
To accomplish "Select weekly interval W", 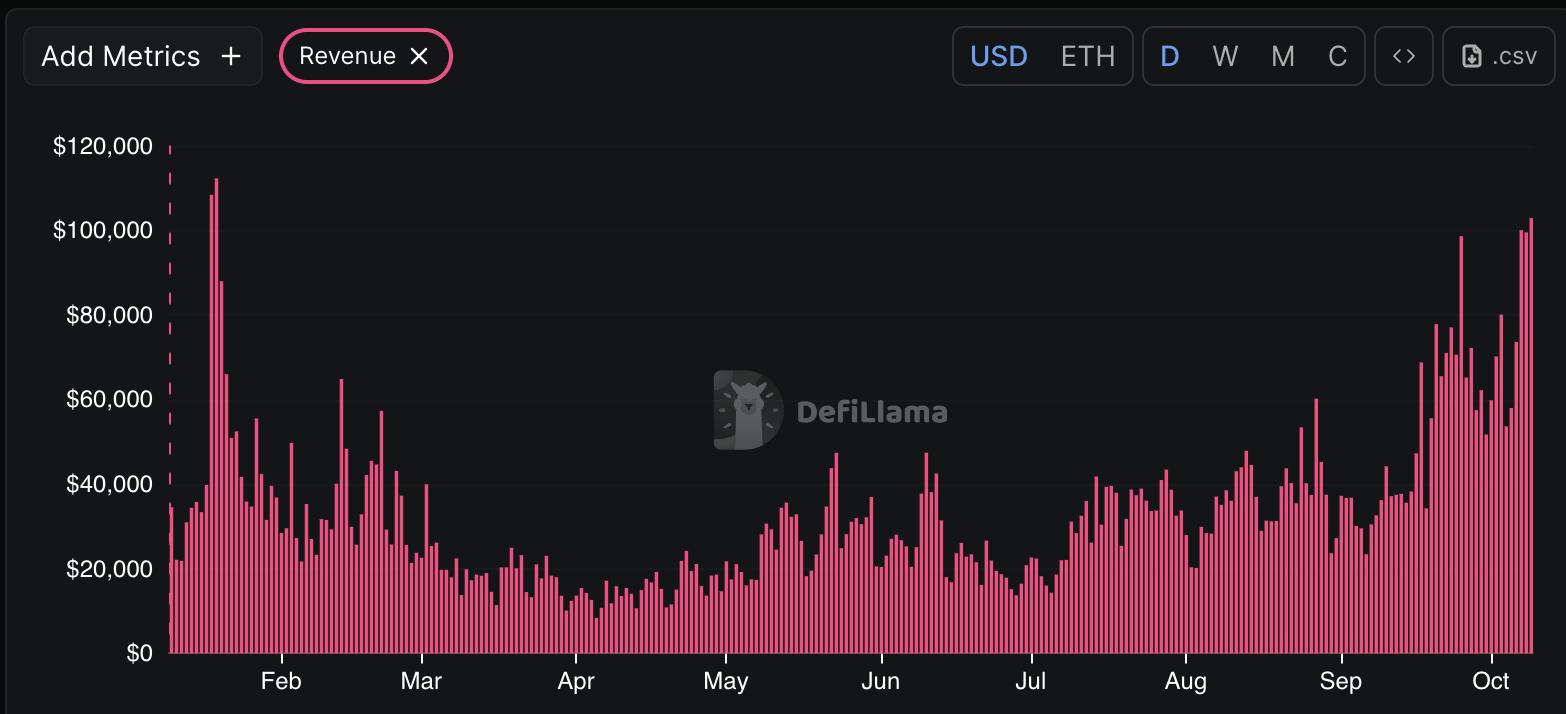I will tap(1225, 57).
